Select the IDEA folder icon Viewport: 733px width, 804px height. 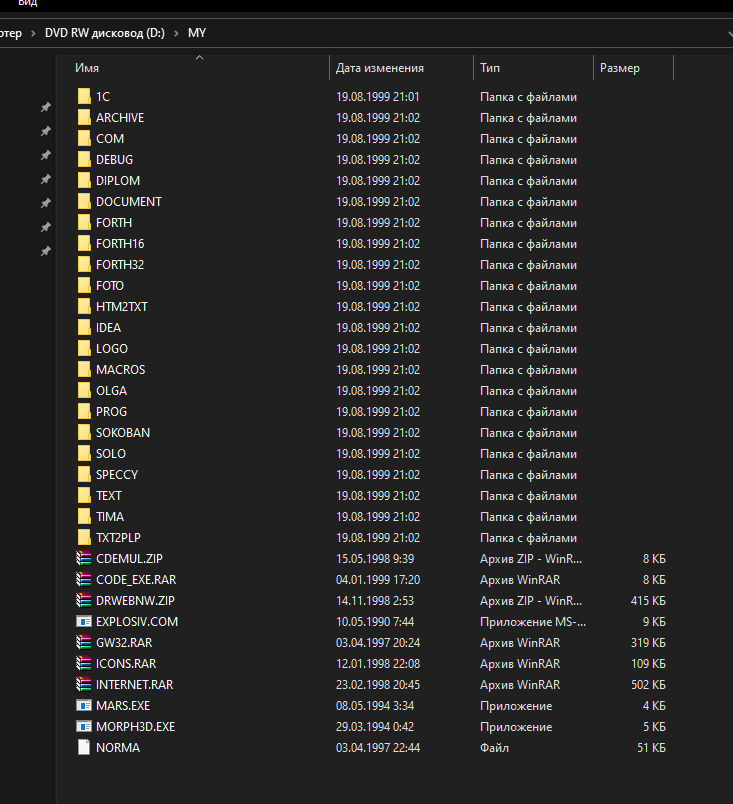(x=84, y=328)
